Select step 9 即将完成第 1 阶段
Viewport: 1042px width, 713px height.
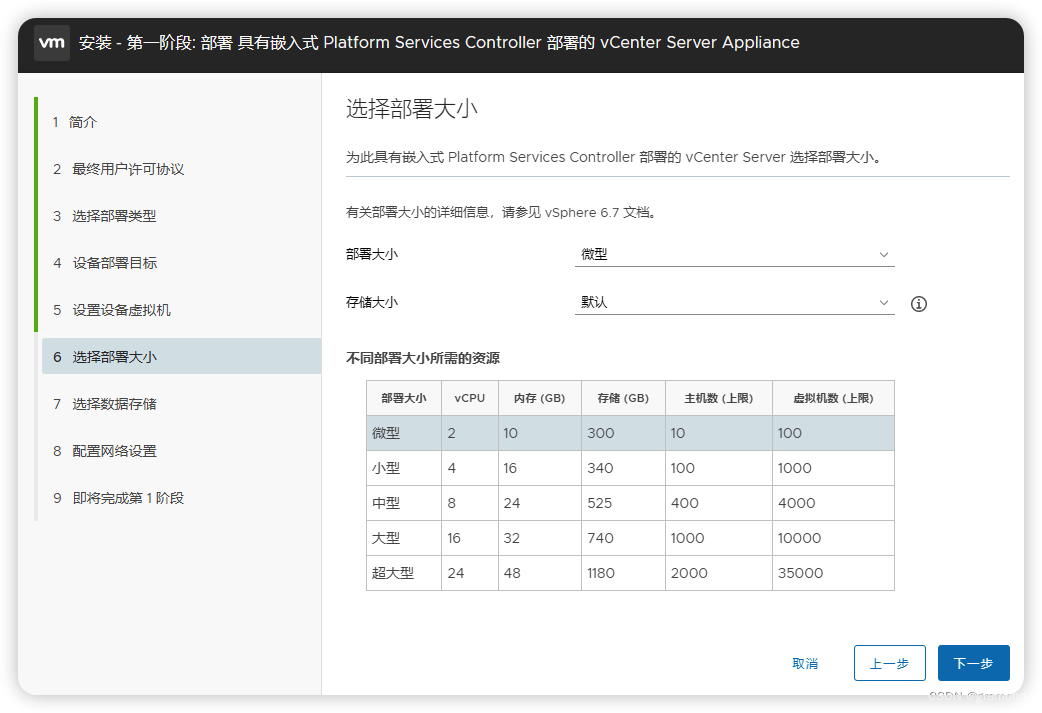pos(118,498)
